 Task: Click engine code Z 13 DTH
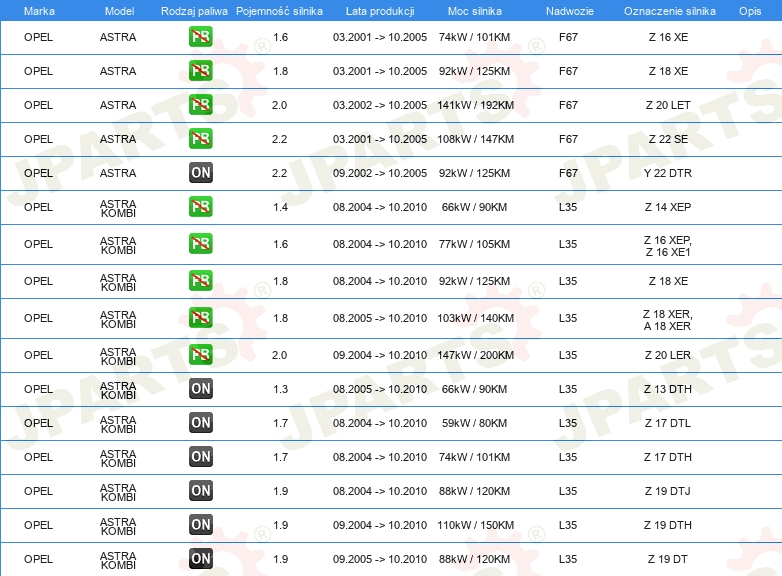668,388
